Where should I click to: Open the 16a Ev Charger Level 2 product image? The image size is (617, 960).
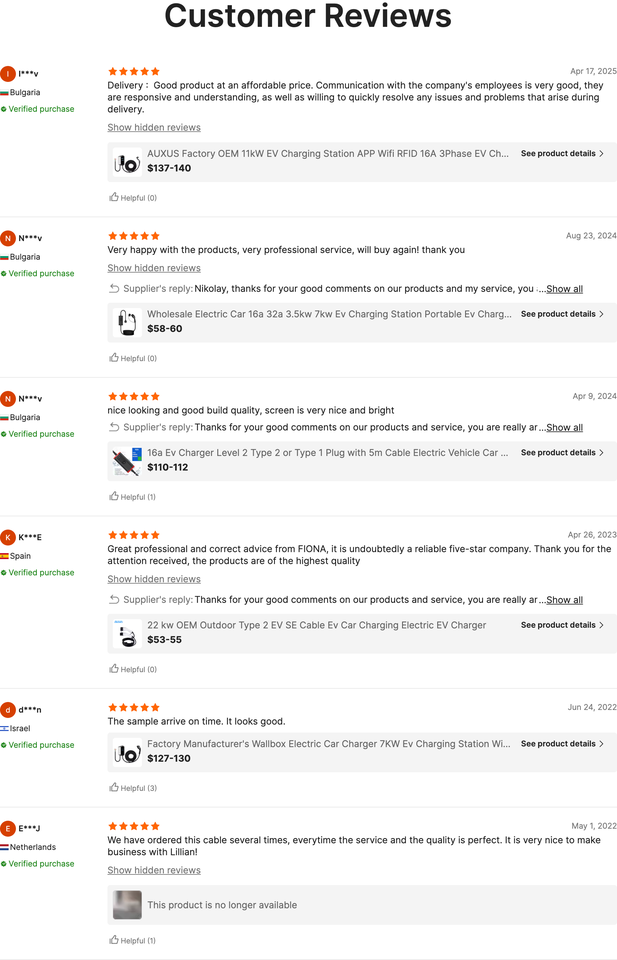(127, 461)
